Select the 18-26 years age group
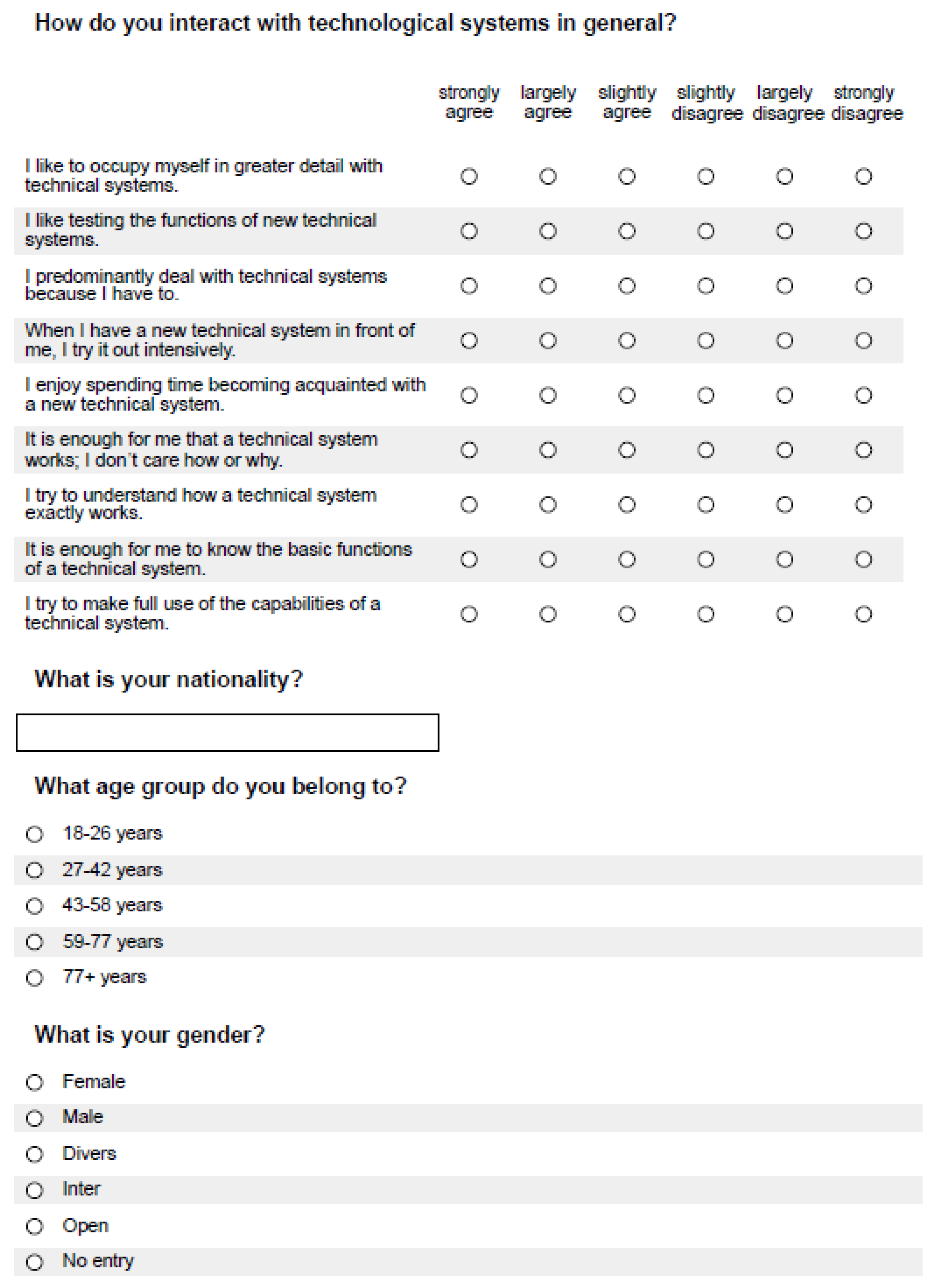939x1288 pixels. [35, 834]
